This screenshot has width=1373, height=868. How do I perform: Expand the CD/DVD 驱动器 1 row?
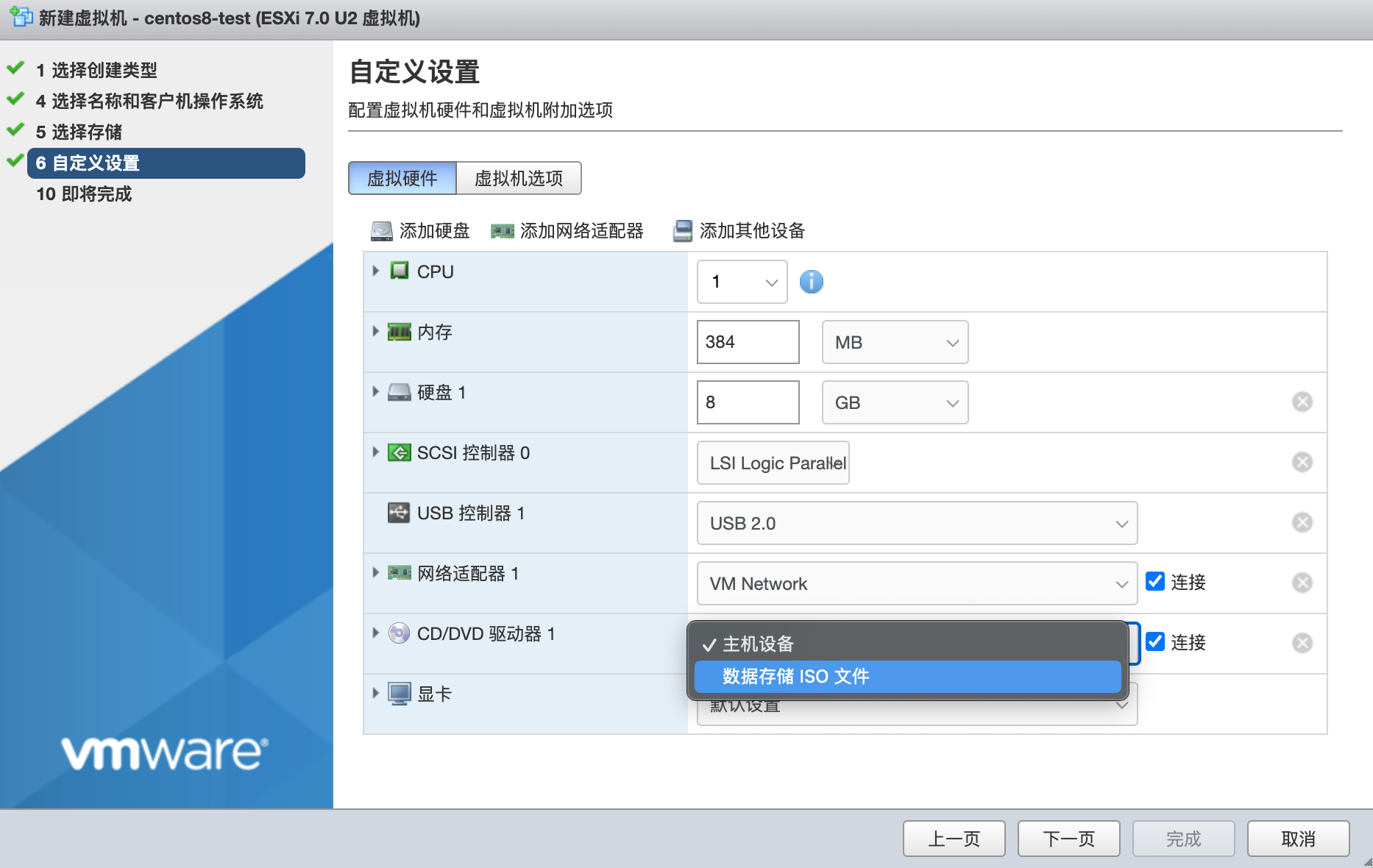(x=375, y=633)
